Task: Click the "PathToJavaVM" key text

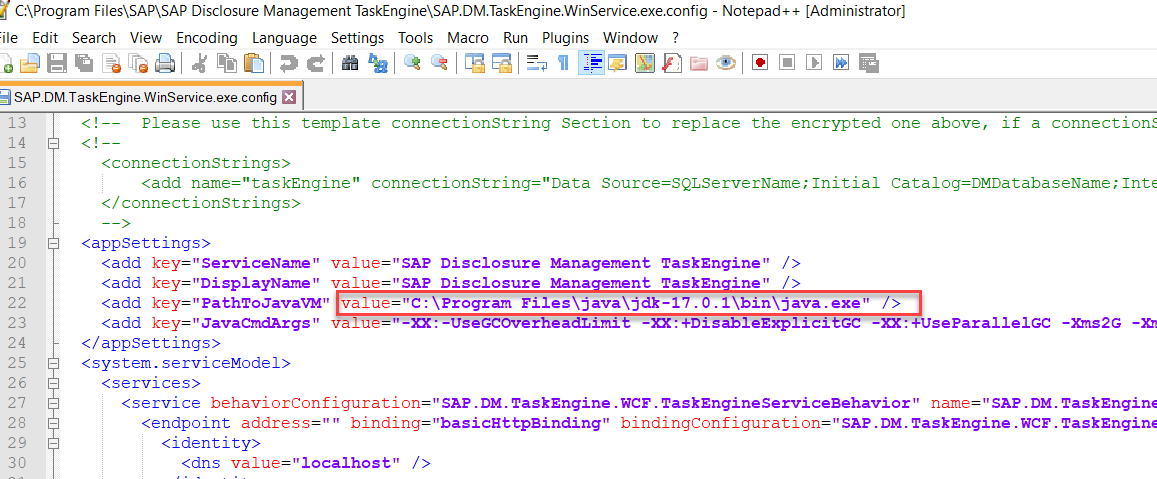Action: click(x=260, y=303)
